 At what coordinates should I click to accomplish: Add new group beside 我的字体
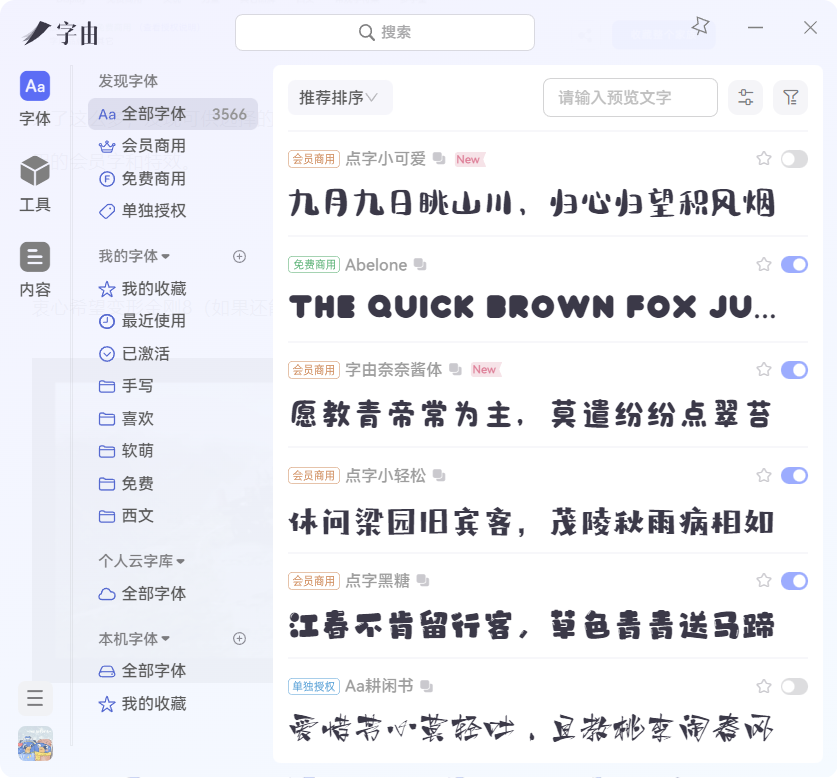[239, 256]
